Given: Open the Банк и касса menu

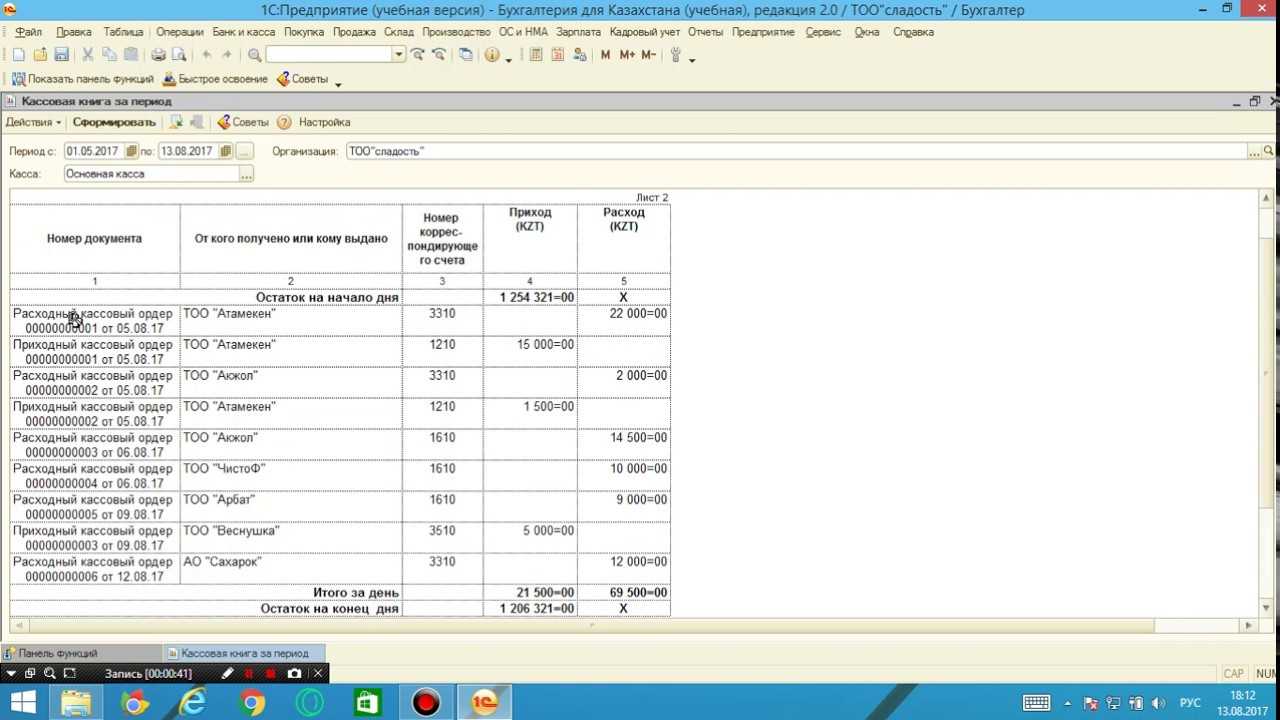Looking at the screenshot, I should click(243, 32).
